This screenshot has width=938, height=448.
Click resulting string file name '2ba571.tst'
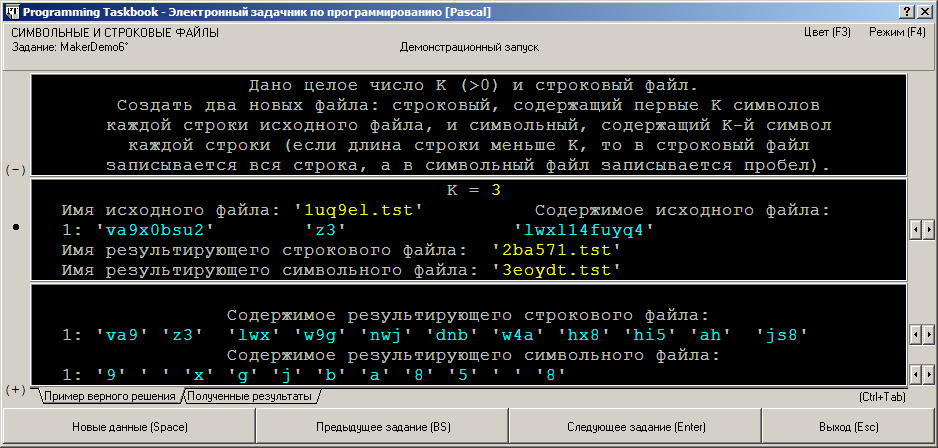point(556,250)
